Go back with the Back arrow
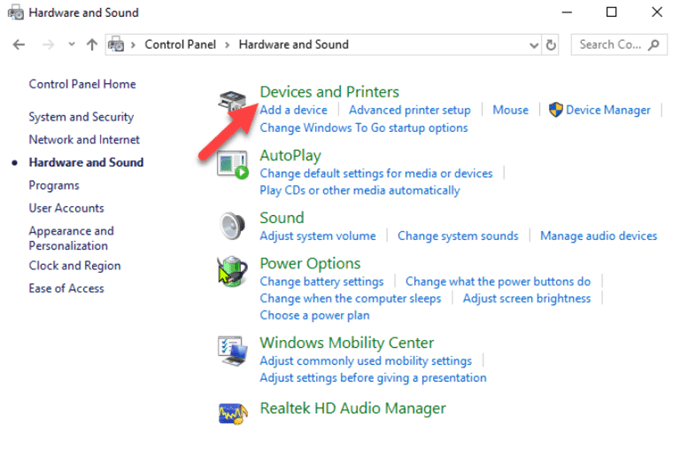680x456 pixels. pyautogui.click(x=19, y=45)
